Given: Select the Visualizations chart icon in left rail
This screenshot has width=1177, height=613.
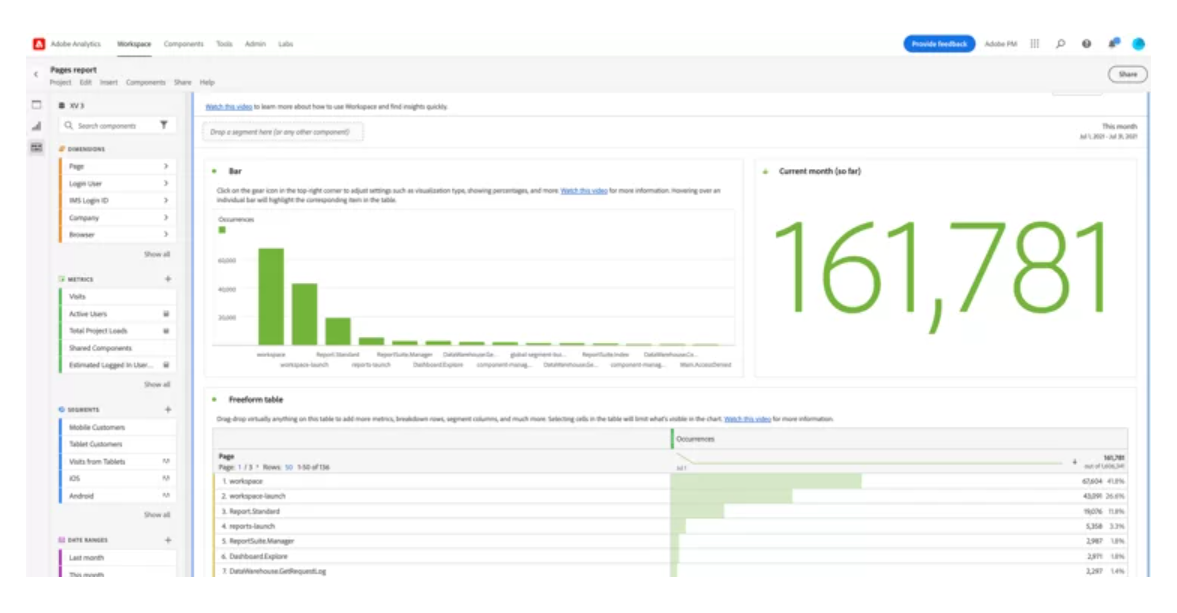Looking at the screenshot, I should tap(36, 126).
